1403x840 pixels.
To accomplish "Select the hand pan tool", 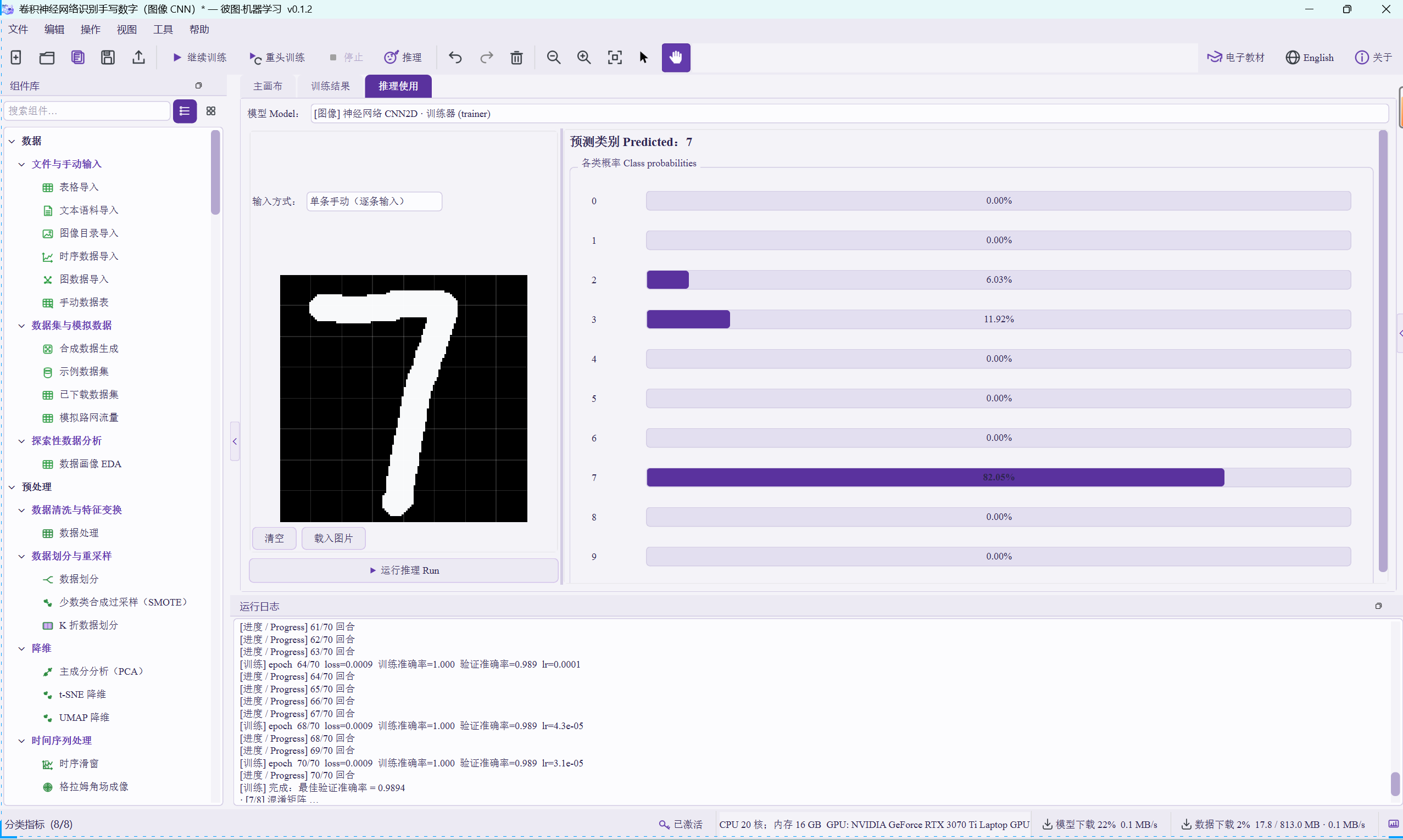I will point(676,57).
